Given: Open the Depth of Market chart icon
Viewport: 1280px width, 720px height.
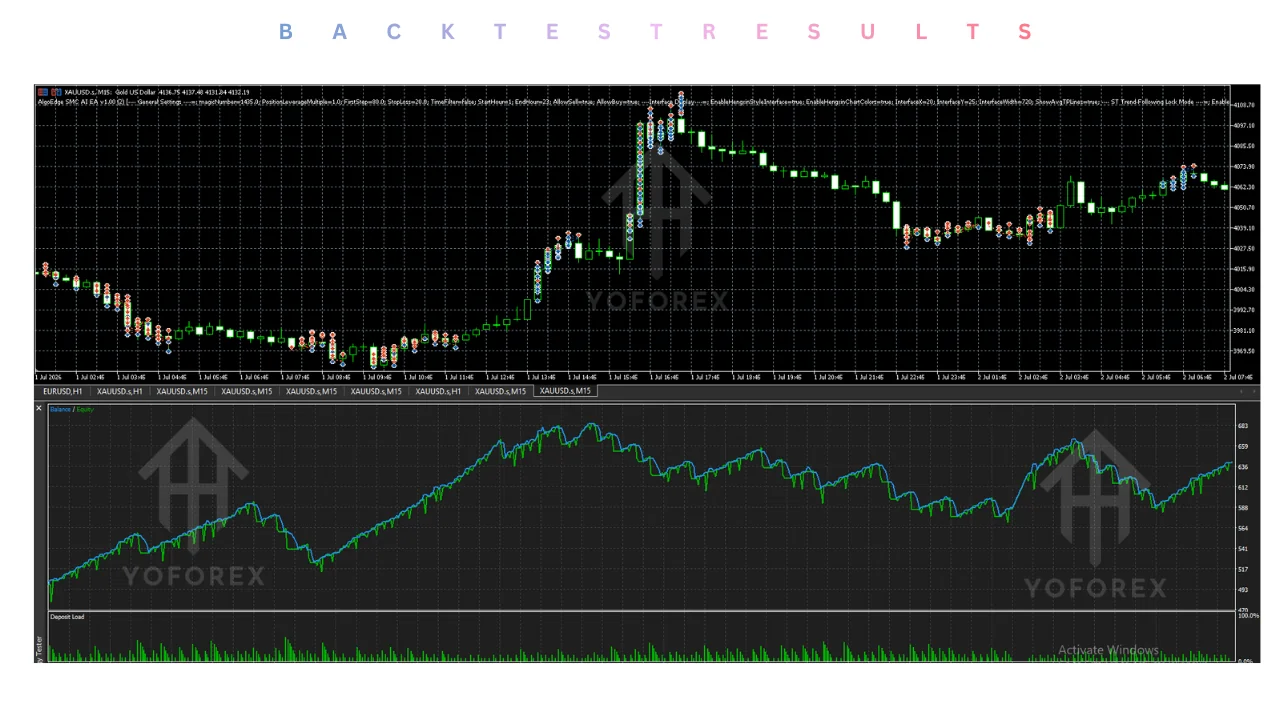Looking at the screenshot, I should click(56, 92).
